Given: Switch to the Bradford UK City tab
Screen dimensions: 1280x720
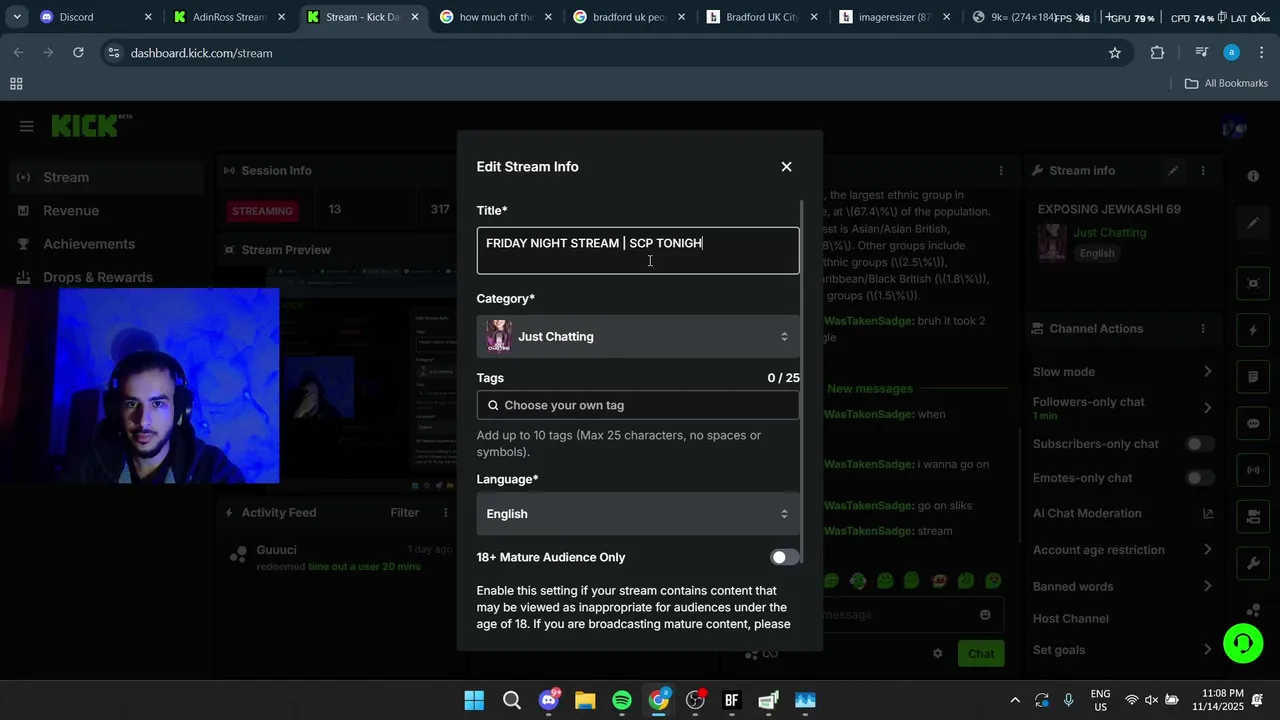Looking at the screenshot, I should coord(762,17).
